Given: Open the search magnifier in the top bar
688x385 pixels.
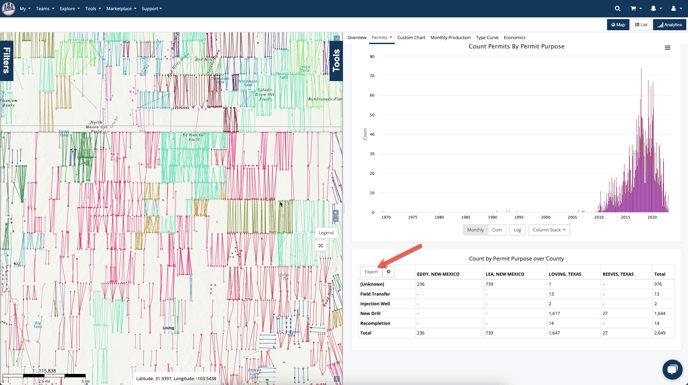Looking at the screenshot, I should click(x=617, y=8).
